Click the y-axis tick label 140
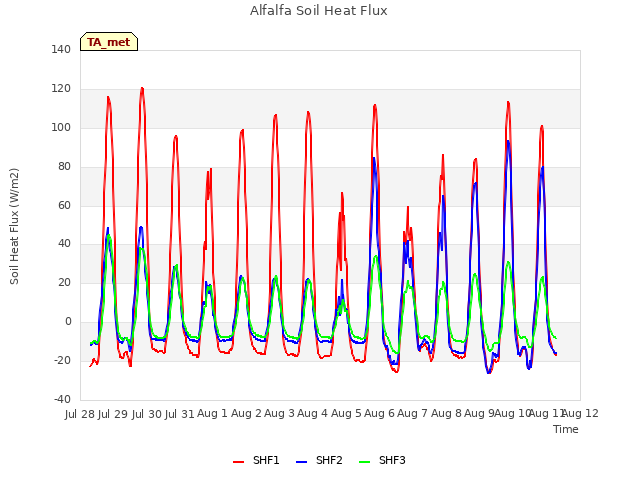640x480 pixels. [61, 49]
